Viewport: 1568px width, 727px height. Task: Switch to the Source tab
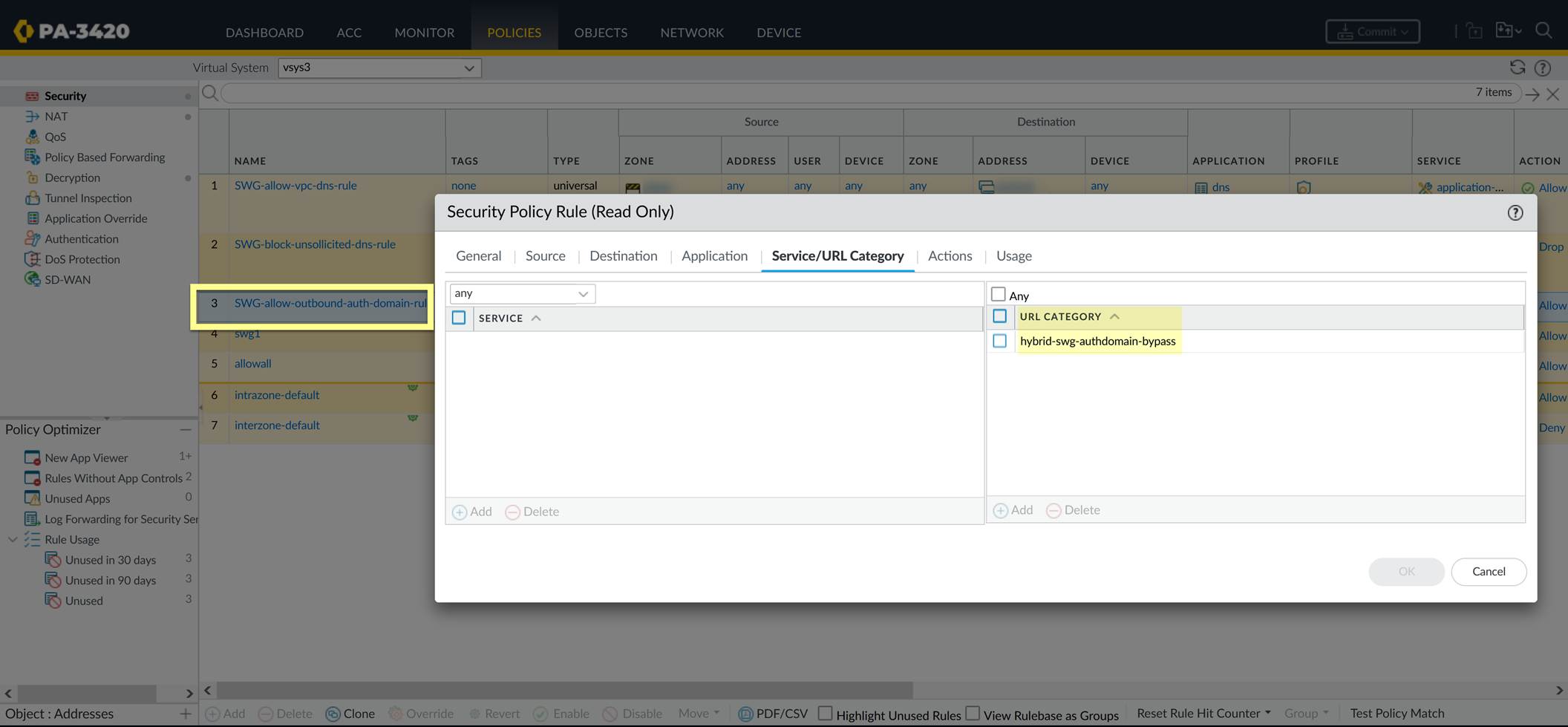(x=546, y=255)
